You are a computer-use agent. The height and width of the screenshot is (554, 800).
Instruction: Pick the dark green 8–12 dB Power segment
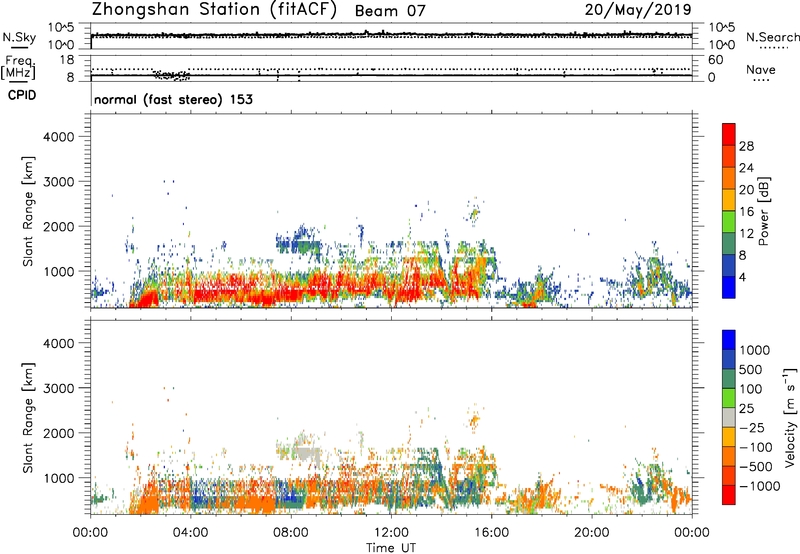[x=729, y=244]
